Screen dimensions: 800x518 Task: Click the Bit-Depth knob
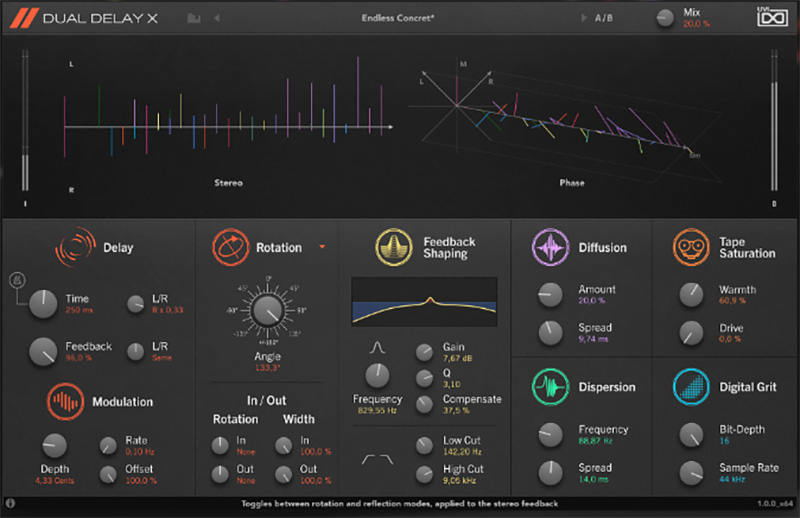pos(691,435)
